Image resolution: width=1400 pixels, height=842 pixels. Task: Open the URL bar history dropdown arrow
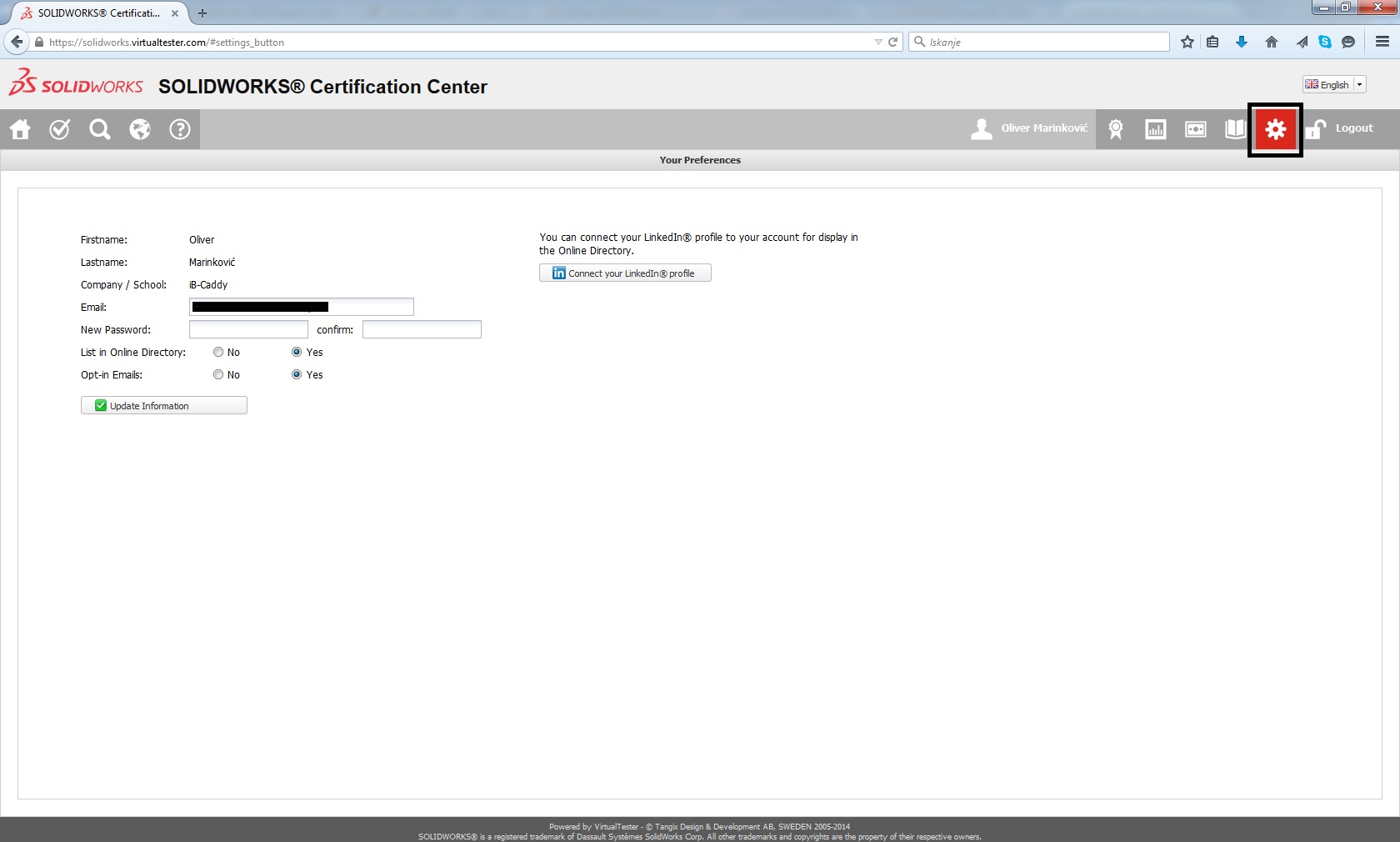[877, 42]
